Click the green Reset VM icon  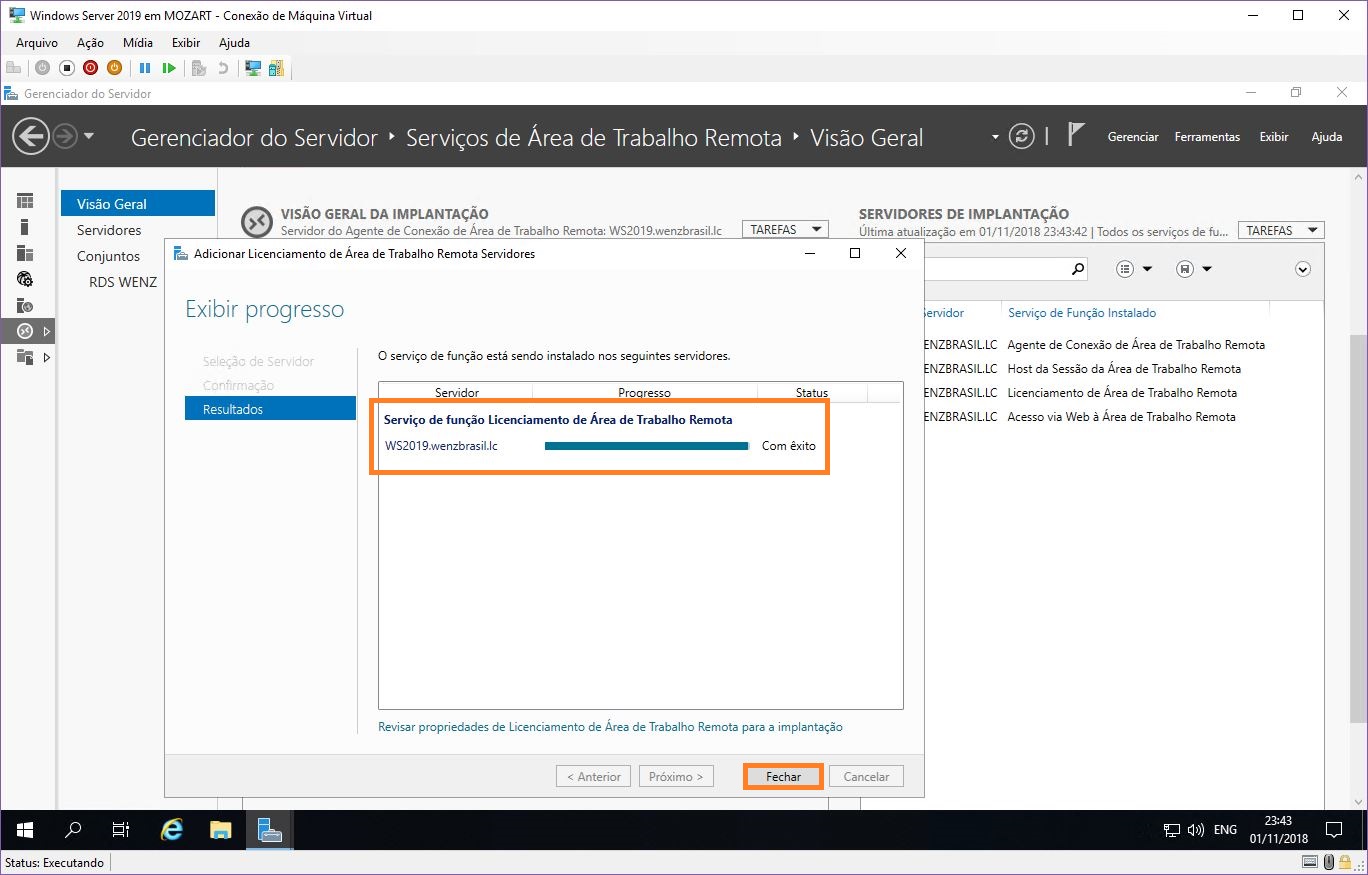click(169, 68)
